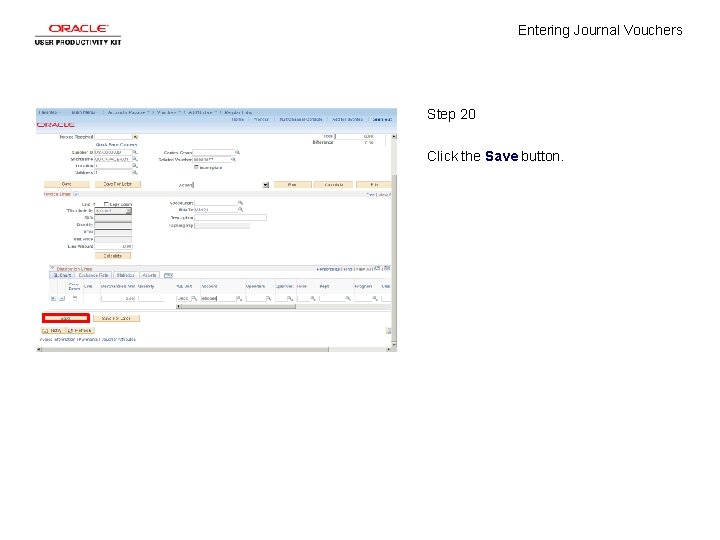720x540 pixels.
Task: Click the Calculate button under Line Amount
Action: [113, 256]
